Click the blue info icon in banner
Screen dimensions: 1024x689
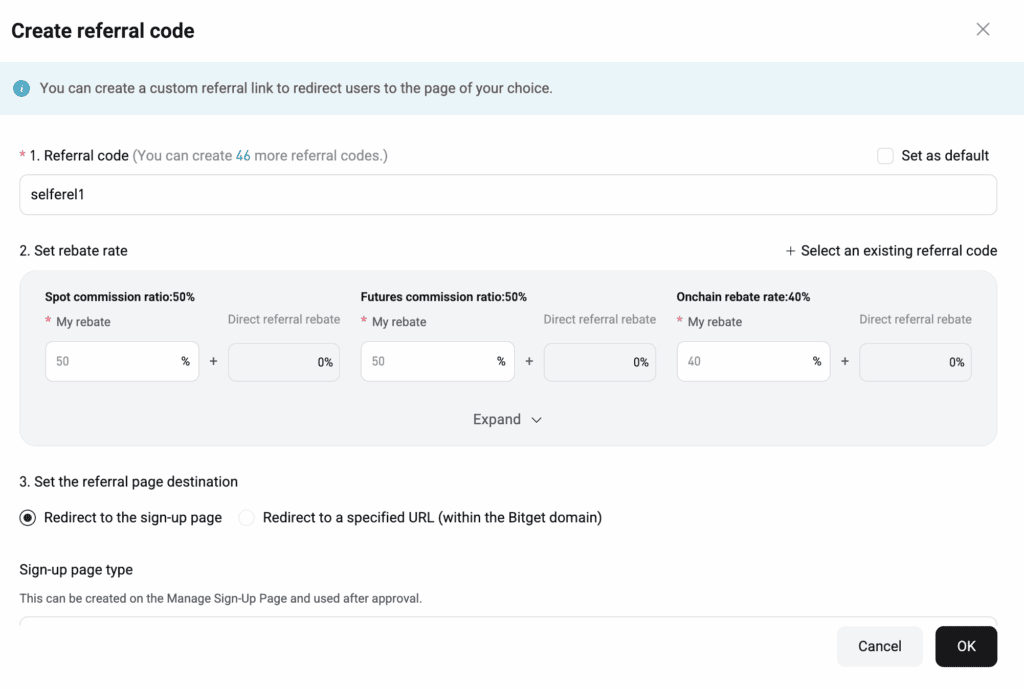[21, 89]
